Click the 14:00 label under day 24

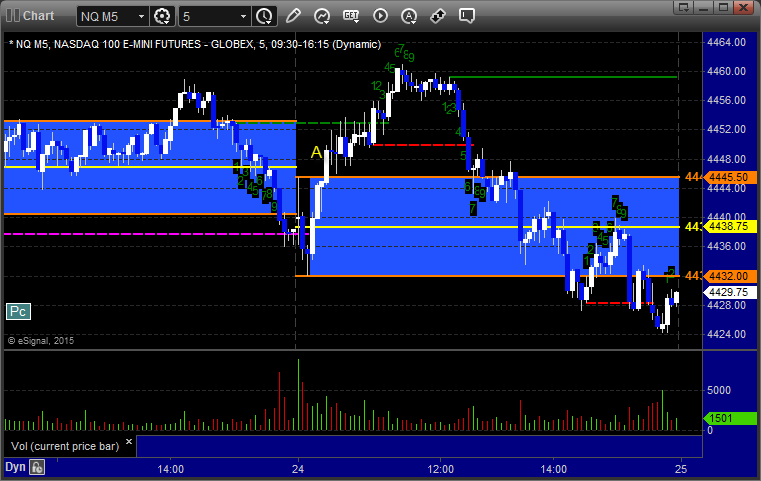[x=554, y=469]
